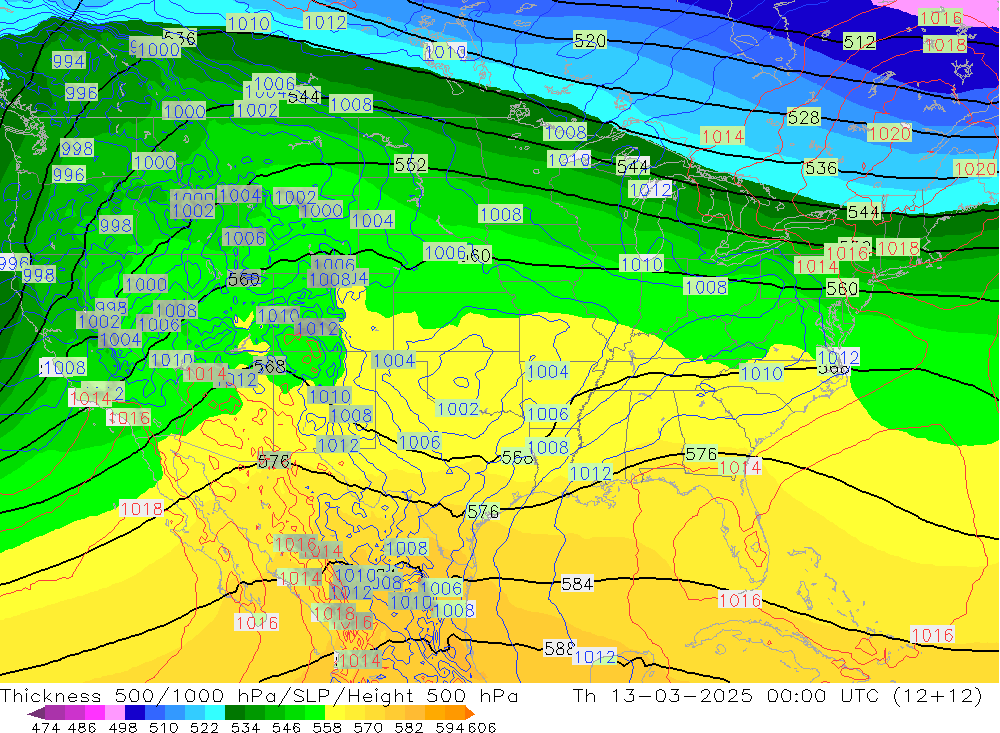Click the 512 height contour label
The image size is (1000, 733).
[859, 42]
